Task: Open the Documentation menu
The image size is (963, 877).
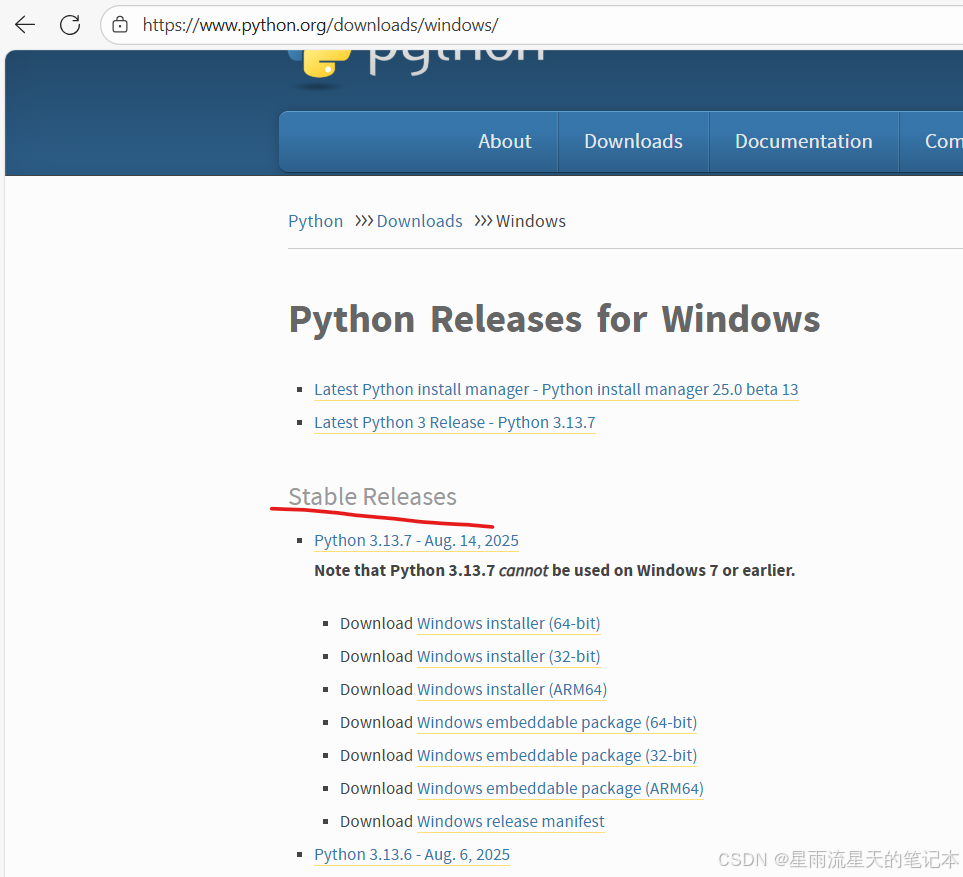Action: click(803, 141)
